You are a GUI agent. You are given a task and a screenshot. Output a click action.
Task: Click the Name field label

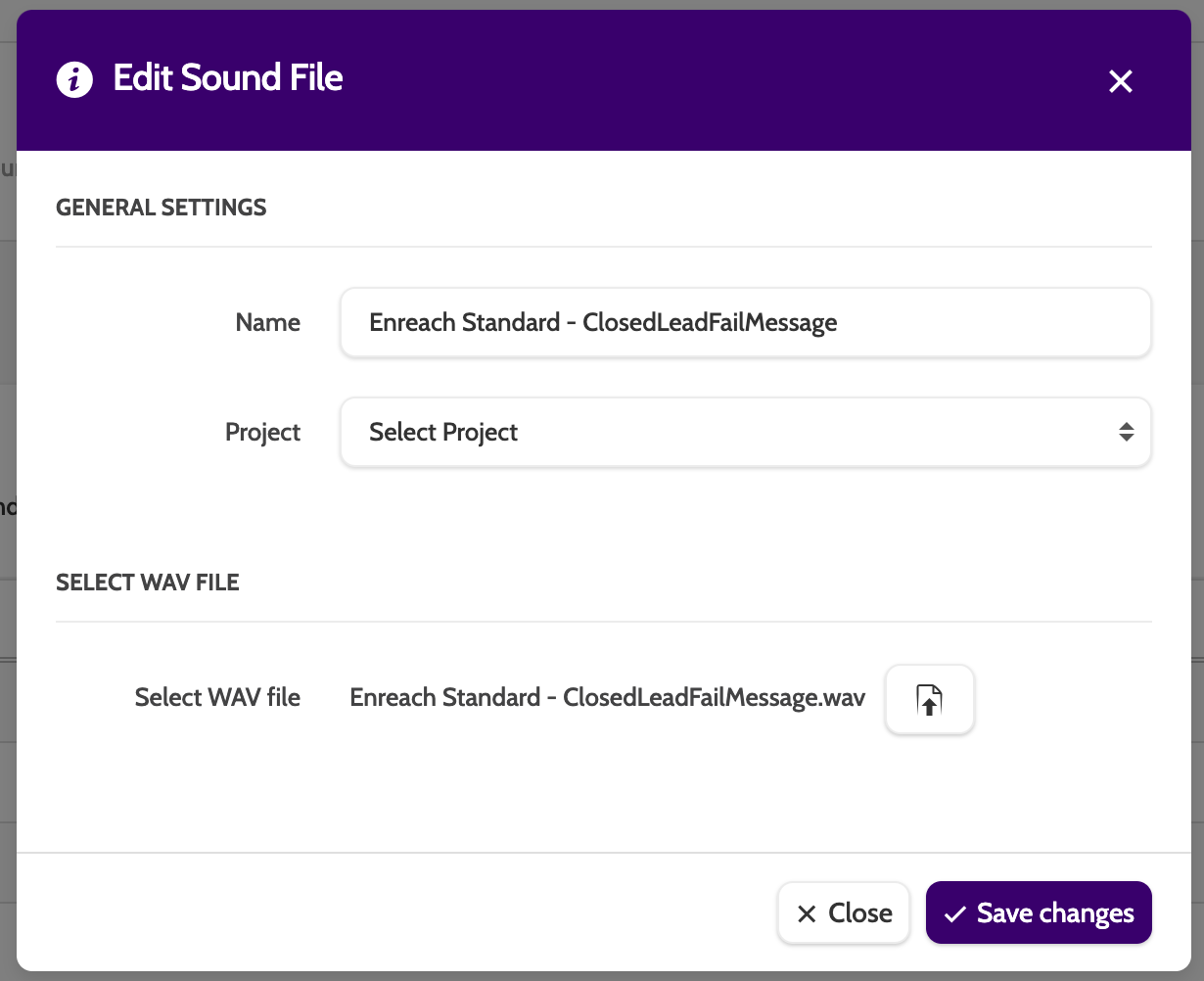267,322
